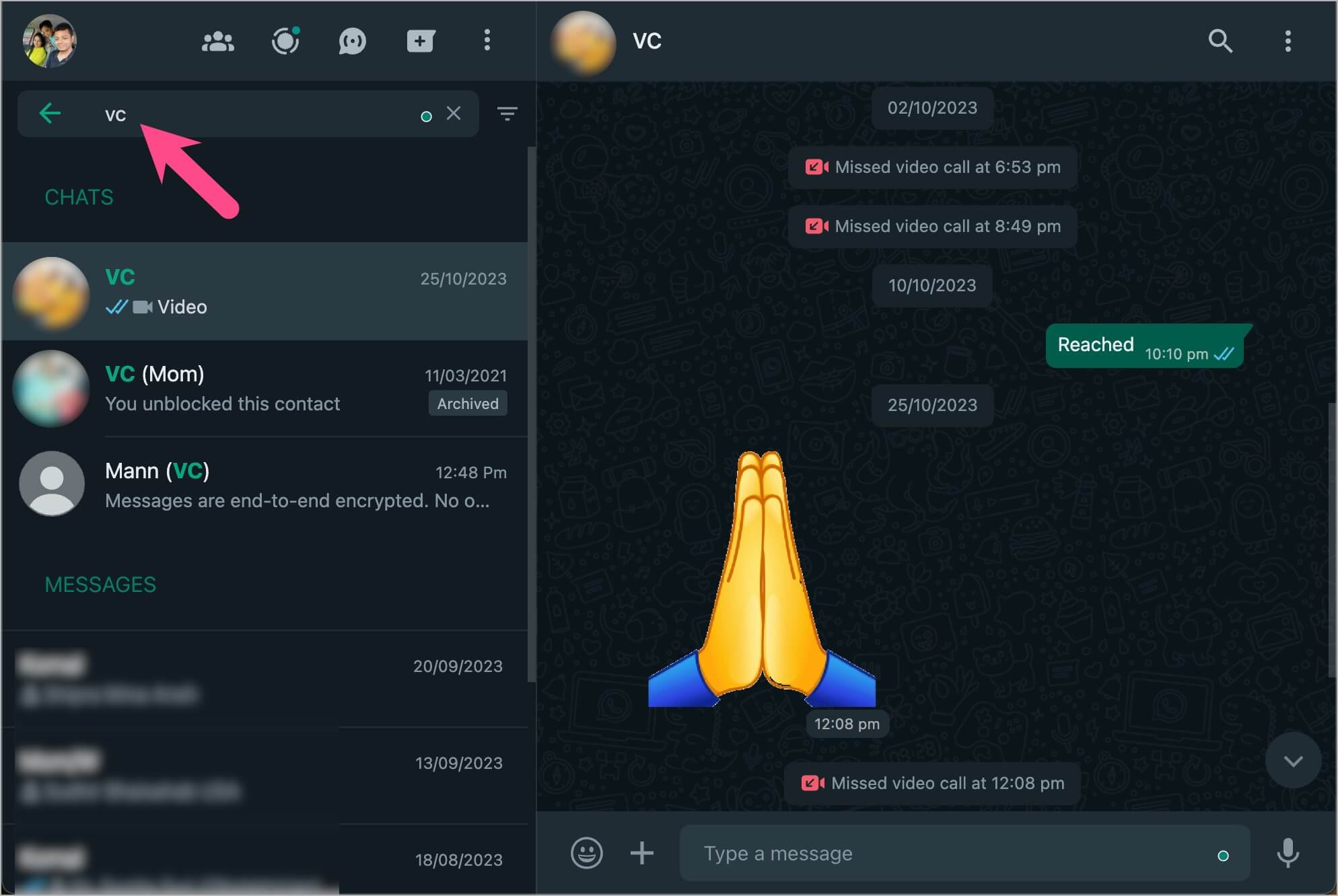Click the back arrow in search bar
This screenshot has height=896, width=1338.
(x=50, y=112)
